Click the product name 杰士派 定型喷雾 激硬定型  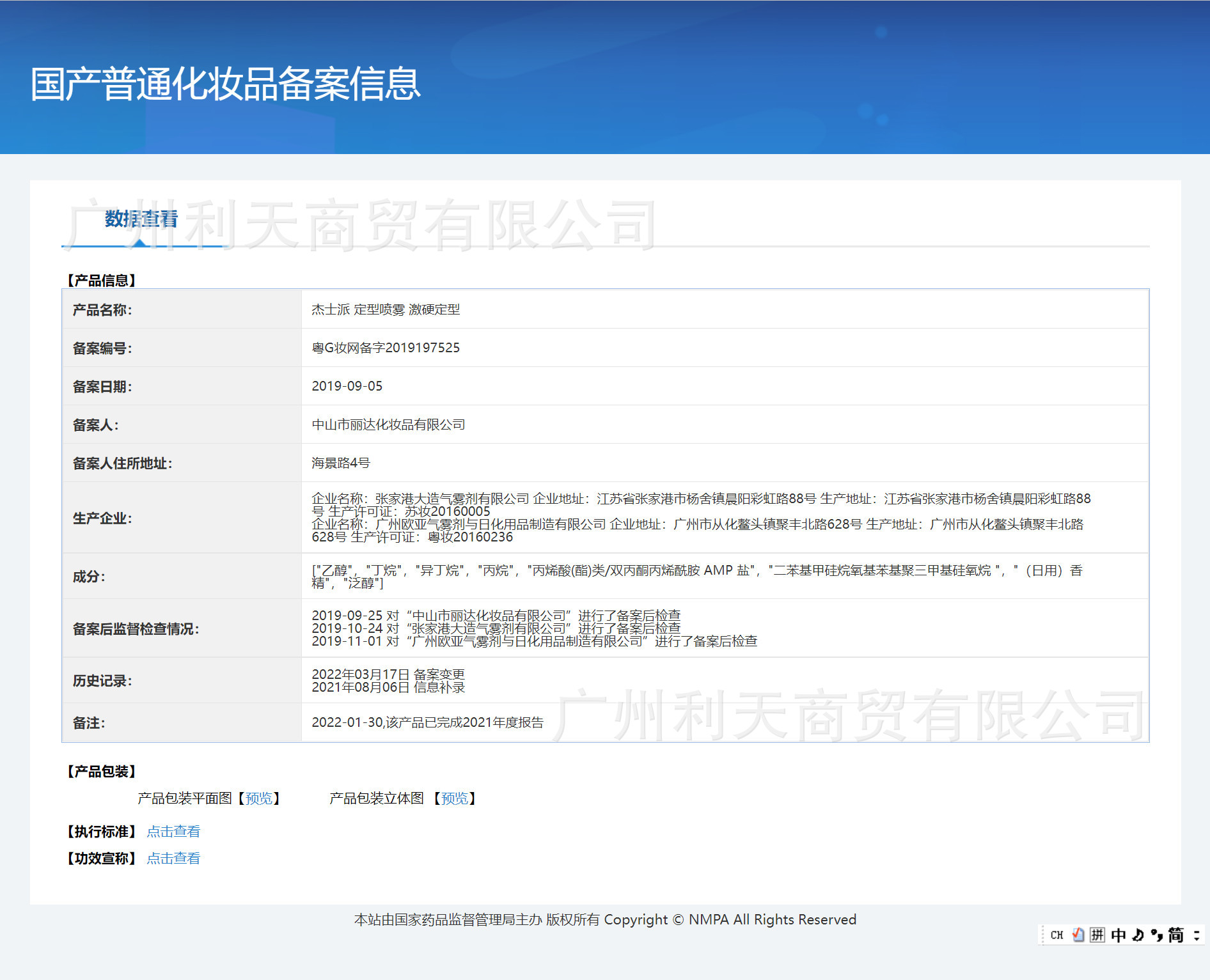coord(386,309)
